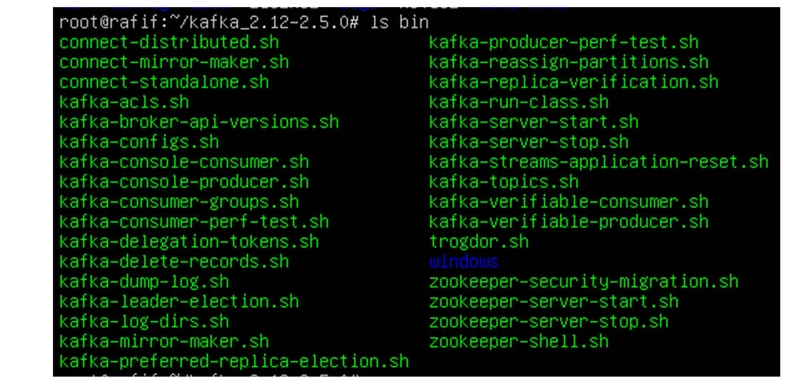This screenshot has height=390, width=800.
Task: Click the zookeeper-shell.sh filename
Action: 518,341
